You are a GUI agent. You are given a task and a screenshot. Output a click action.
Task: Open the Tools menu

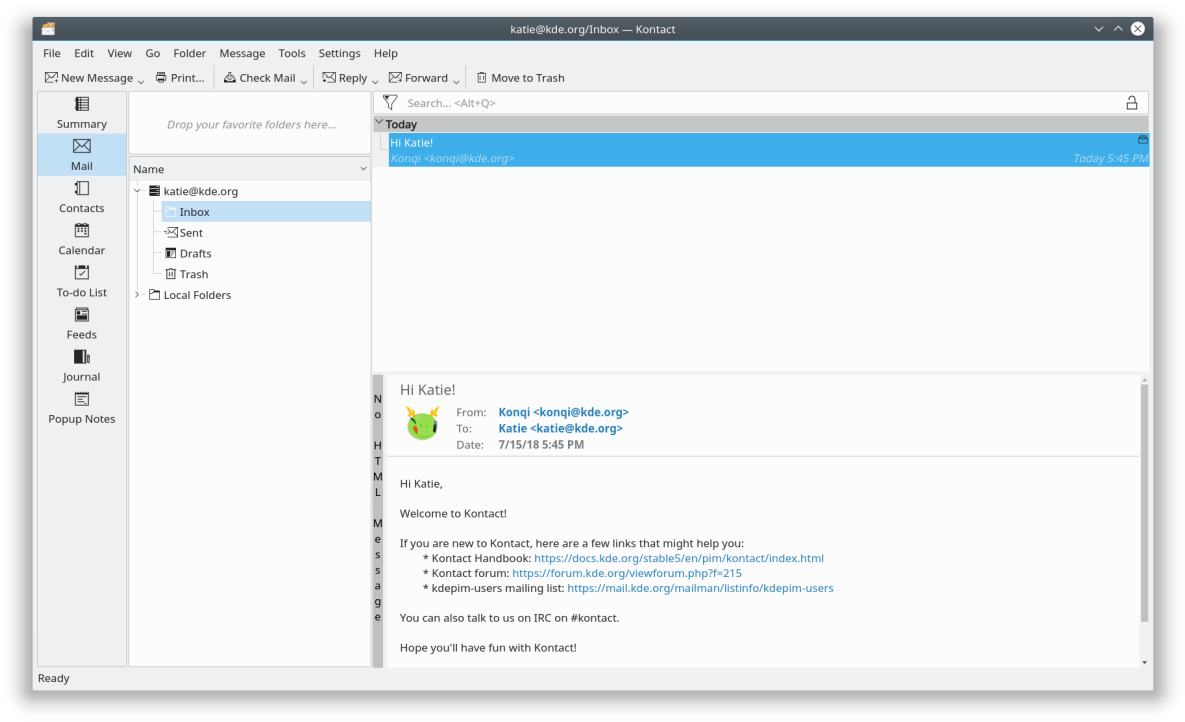pyautogui.click(x=292, y=53)
